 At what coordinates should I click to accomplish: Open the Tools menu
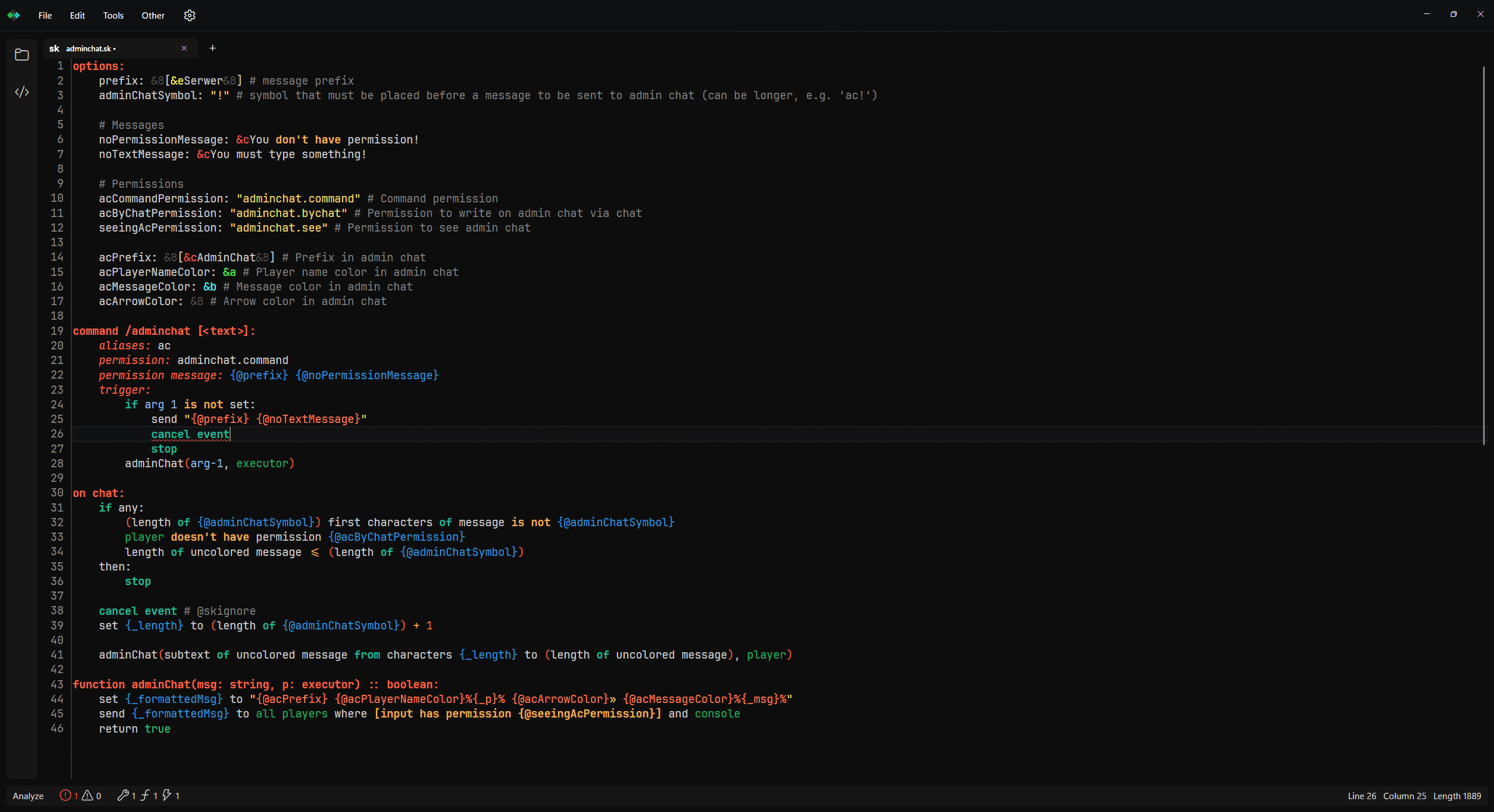pos(113,16)
